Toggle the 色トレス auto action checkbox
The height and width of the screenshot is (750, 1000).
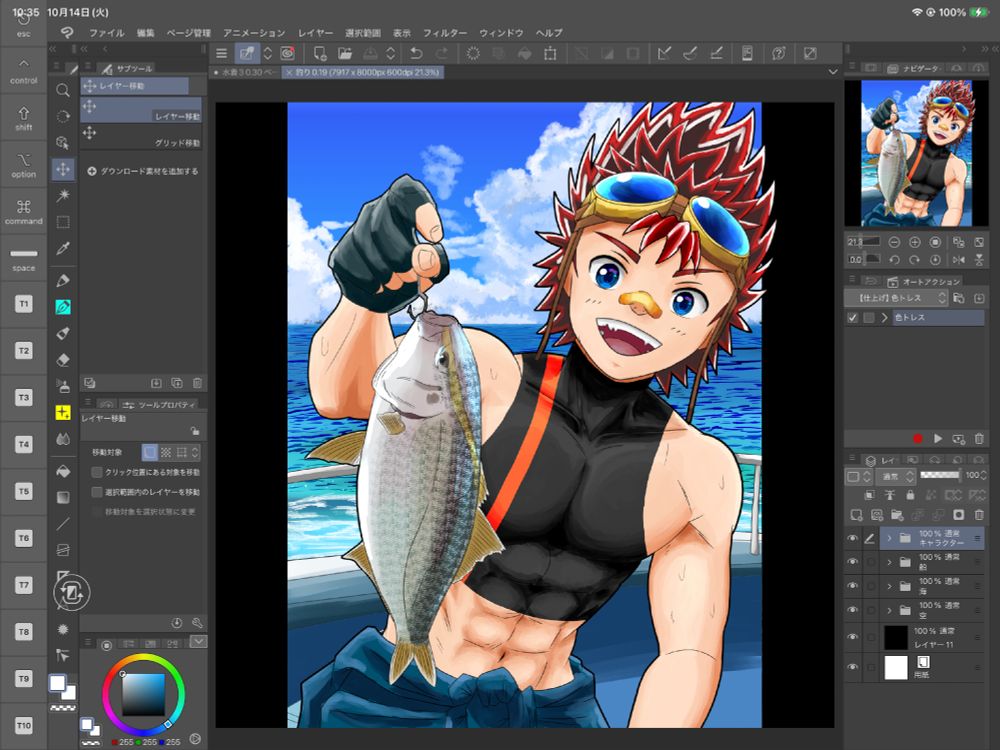[852, 318]
